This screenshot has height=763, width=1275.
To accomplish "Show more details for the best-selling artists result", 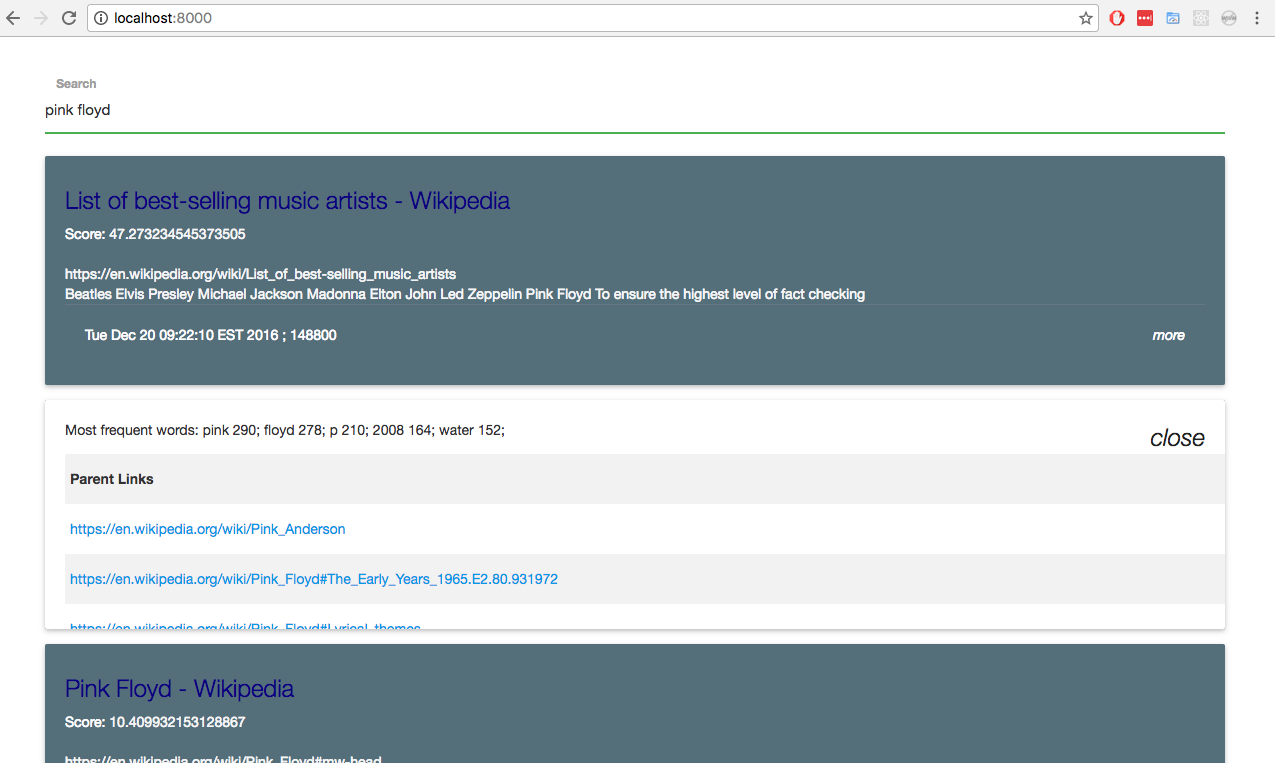I will pyautogui.click(x=1168, y=335).
